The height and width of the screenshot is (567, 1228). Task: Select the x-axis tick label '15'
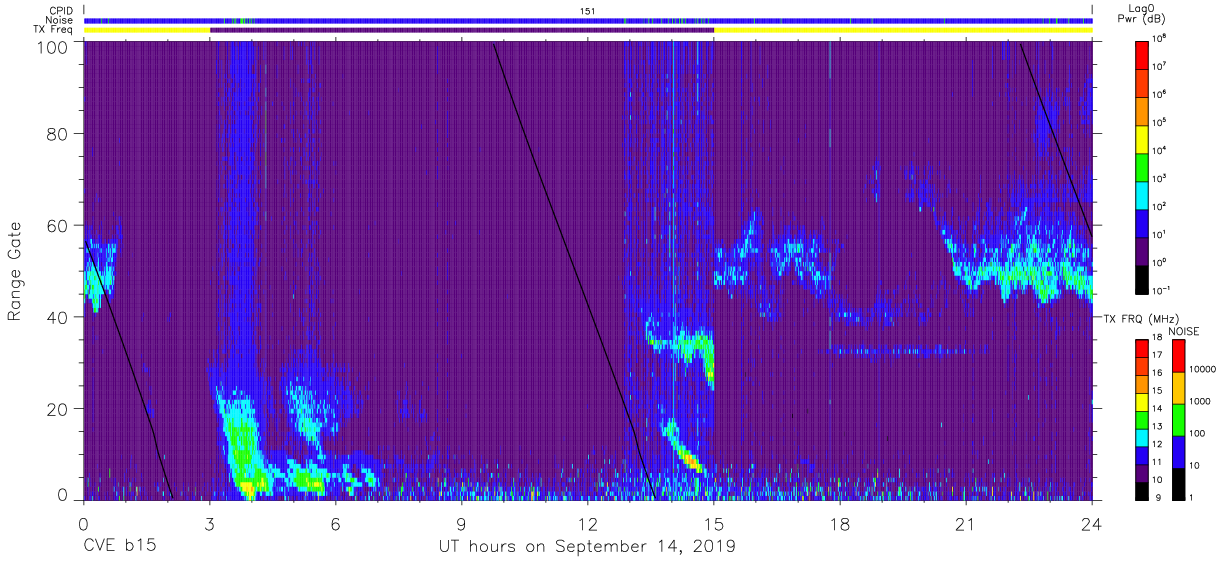click(714, 523)
